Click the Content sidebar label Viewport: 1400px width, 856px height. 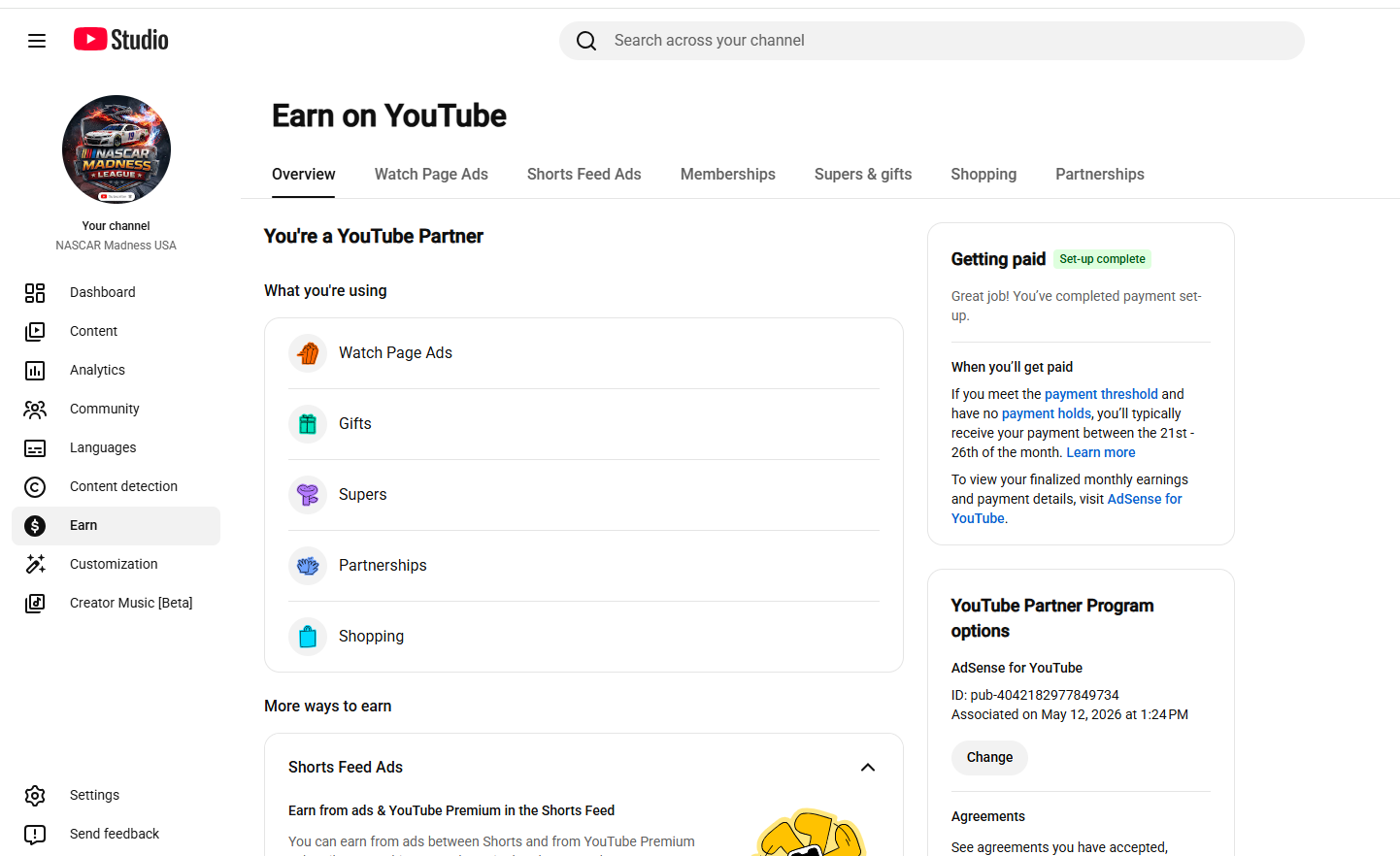pyautogui.click(x=93, y=332)
